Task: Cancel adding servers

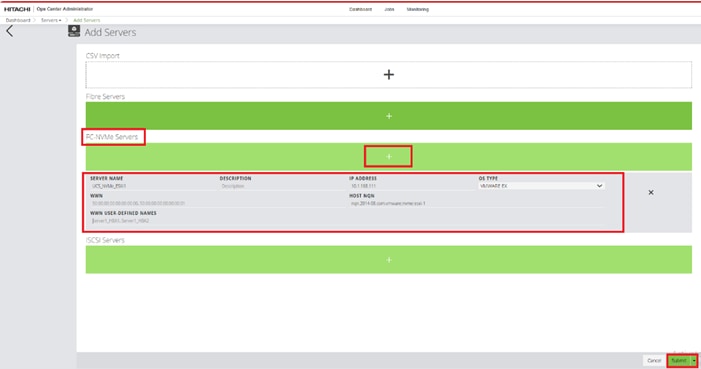Action: coord(654,361)
